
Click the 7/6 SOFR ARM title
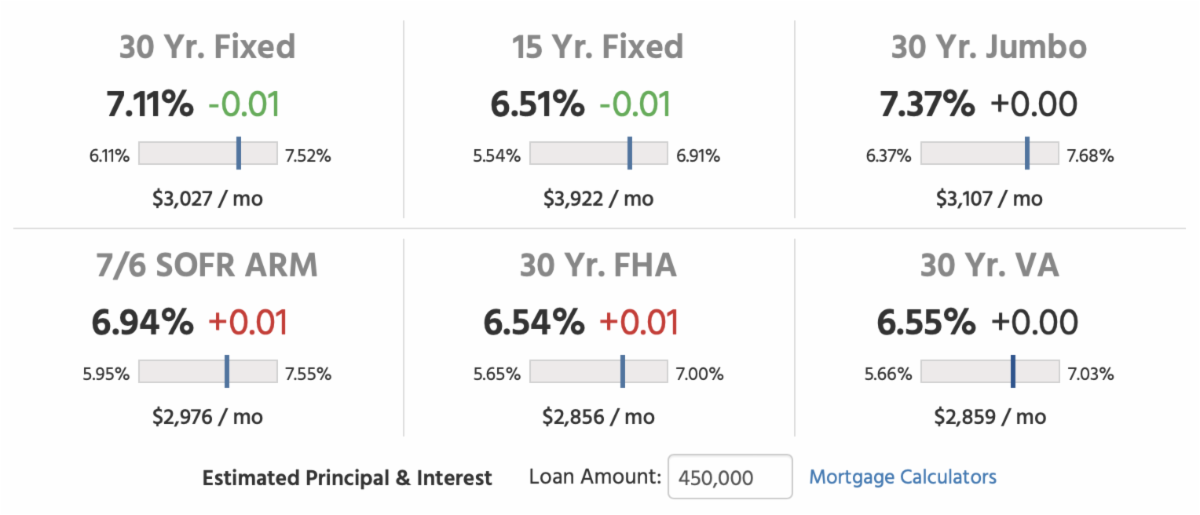pos(207,265)
